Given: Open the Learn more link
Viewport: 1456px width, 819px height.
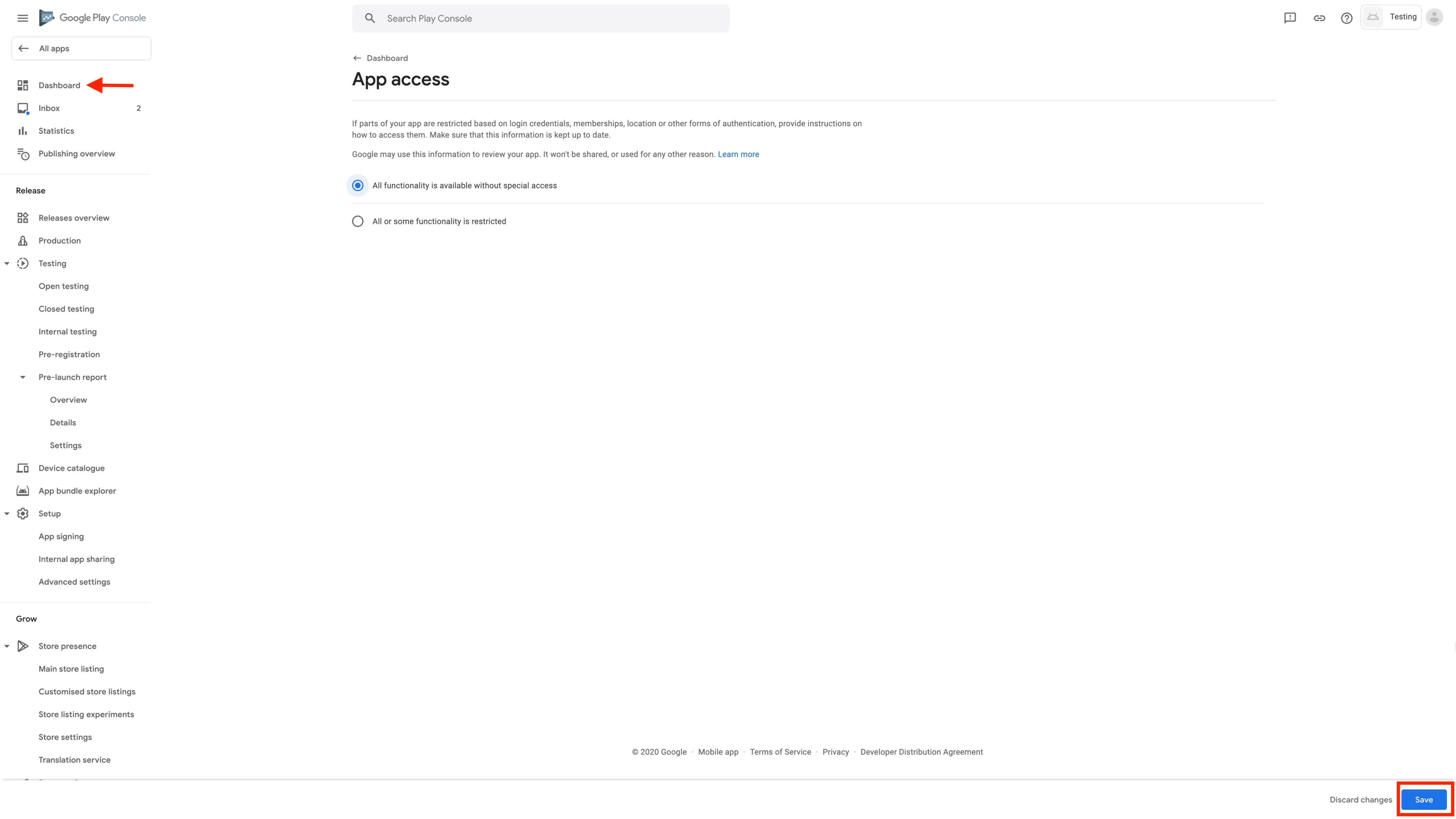Looking at the screenshot, I should (x=738, y=154).
